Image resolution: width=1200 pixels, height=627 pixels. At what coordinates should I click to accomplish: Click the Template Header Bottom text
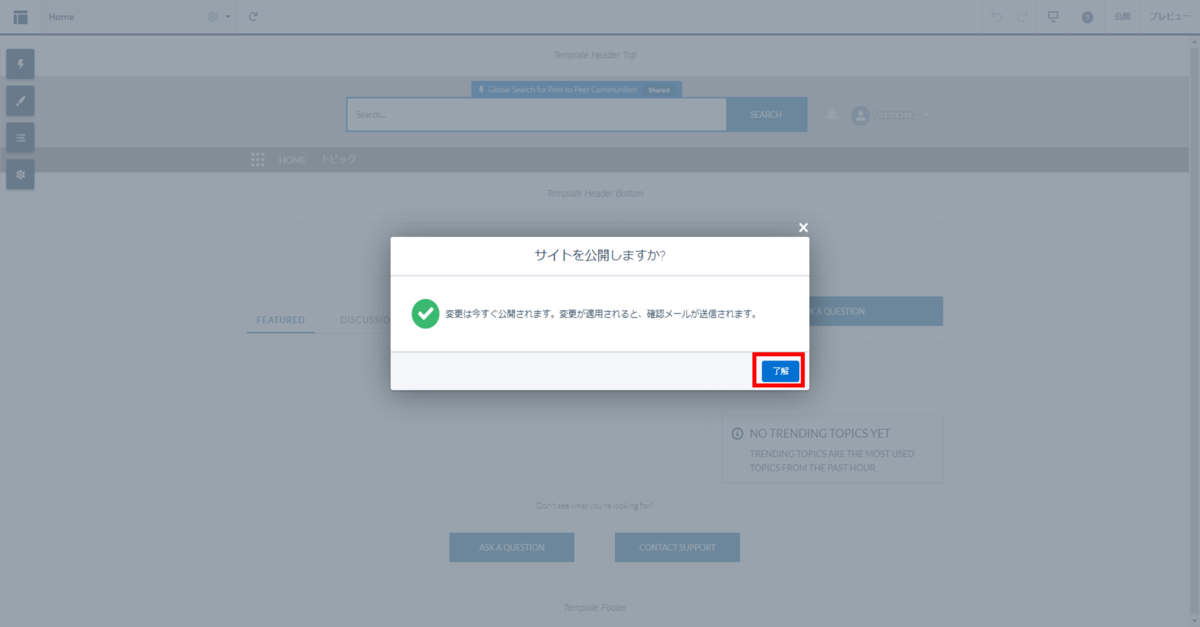[595, 193]
